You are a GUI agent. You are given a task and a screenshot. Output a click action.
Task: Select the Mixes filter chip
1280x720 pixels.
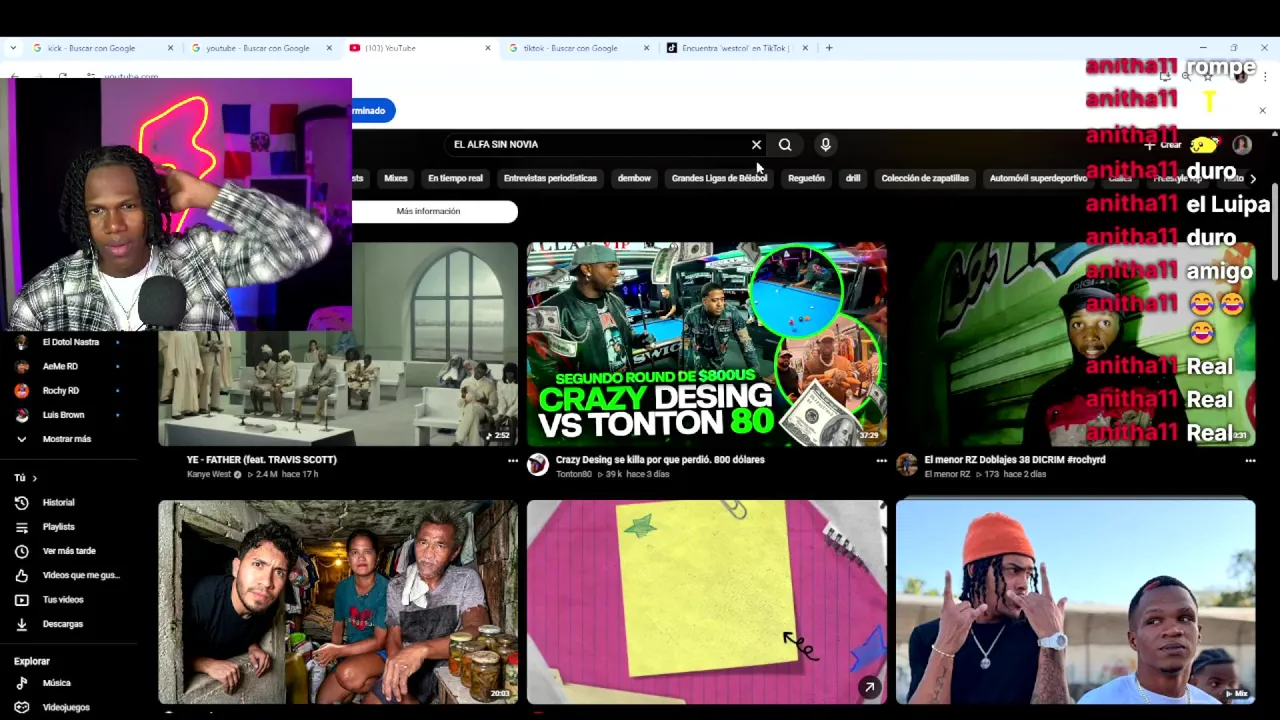point(396,178)
